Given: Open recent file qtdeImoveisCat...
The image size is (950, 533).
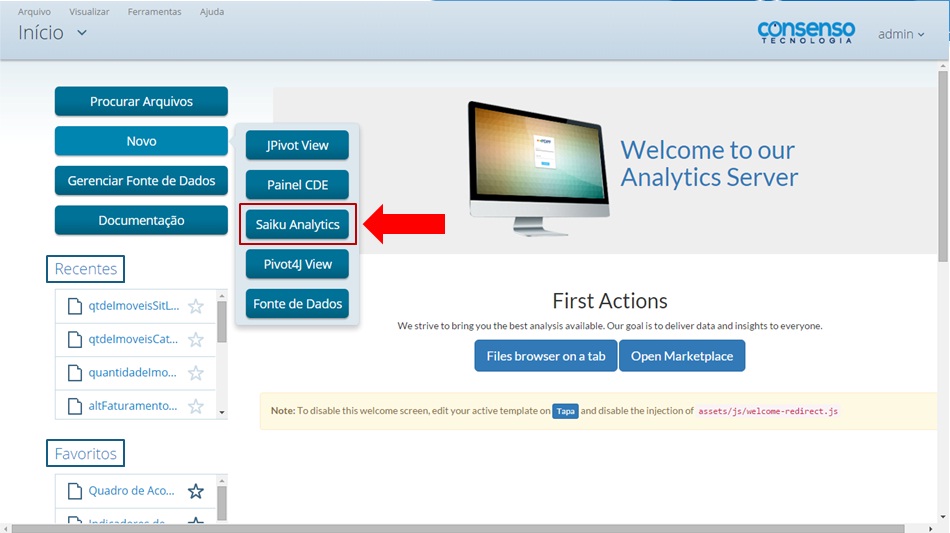Looking at the screenshot, I should 133,339.
